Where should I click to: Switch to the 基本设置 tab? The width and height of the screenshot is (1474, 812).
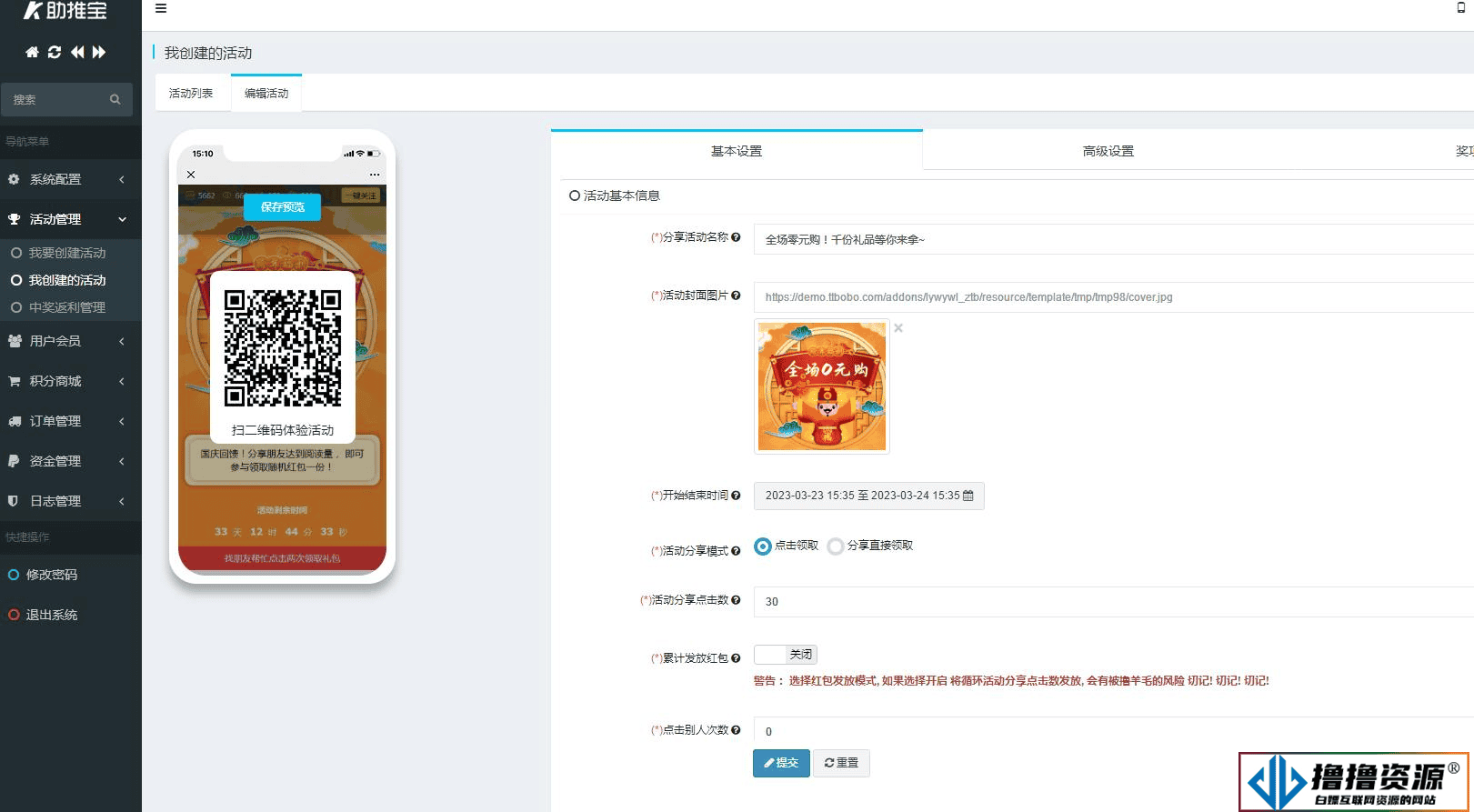coord(737,151)
